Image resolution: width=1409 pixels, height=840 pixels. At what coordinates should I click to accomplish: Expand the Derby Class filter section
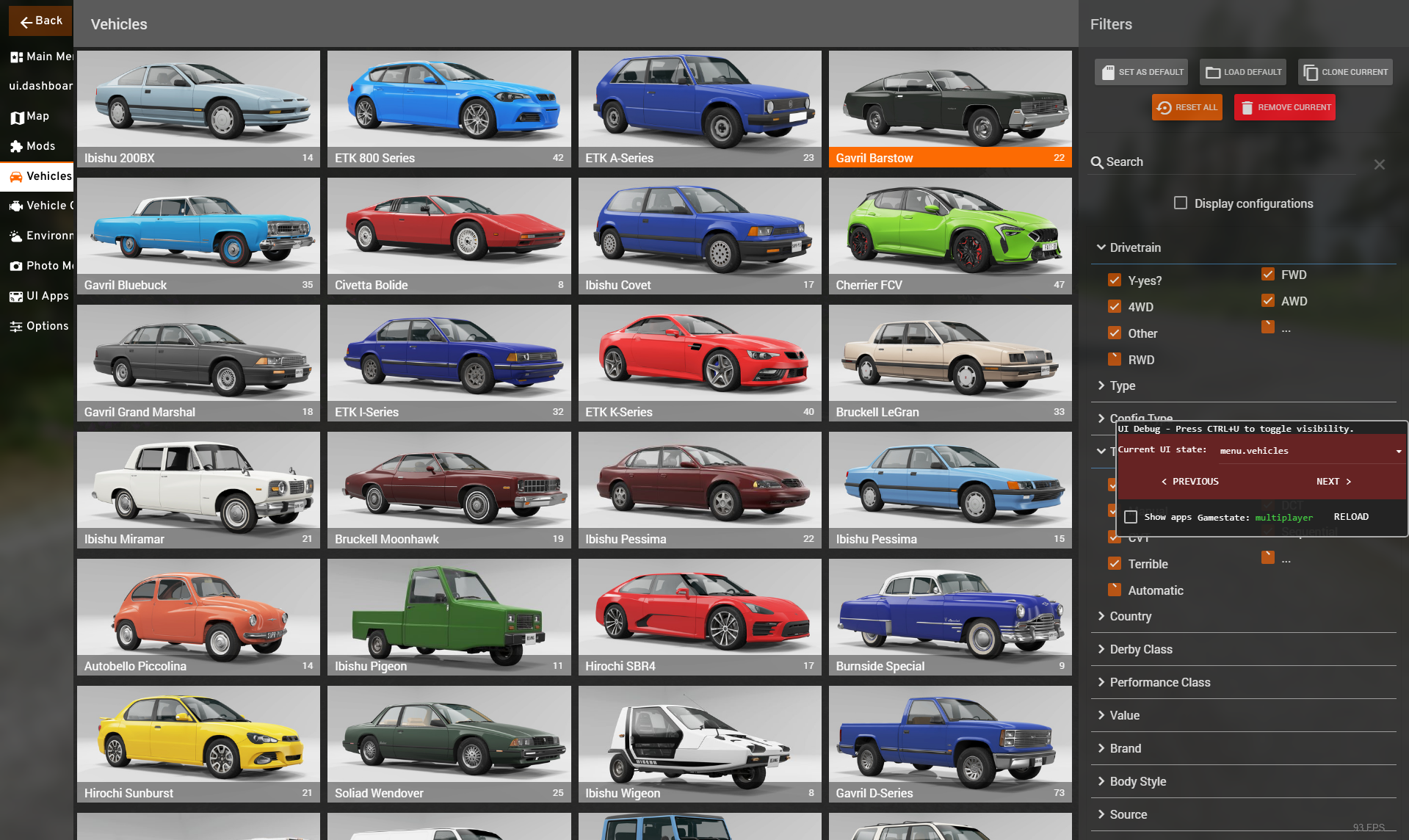pos(1244,649)
